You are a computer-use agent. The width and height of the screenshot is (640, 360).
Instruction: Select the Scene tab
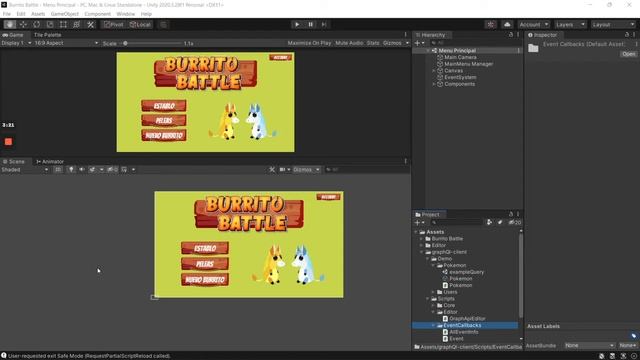pos(14,162)
